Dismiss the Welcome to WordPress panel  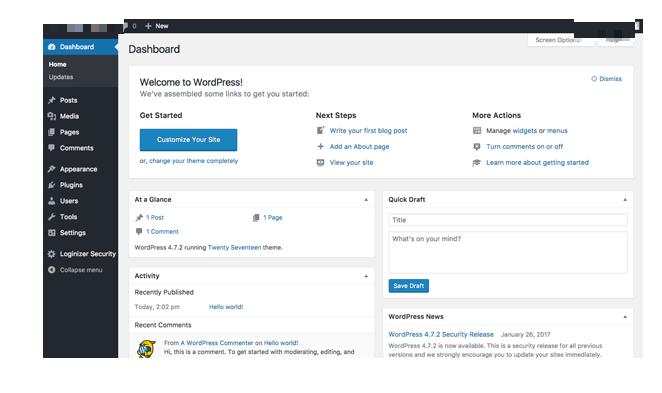point(607,79)
